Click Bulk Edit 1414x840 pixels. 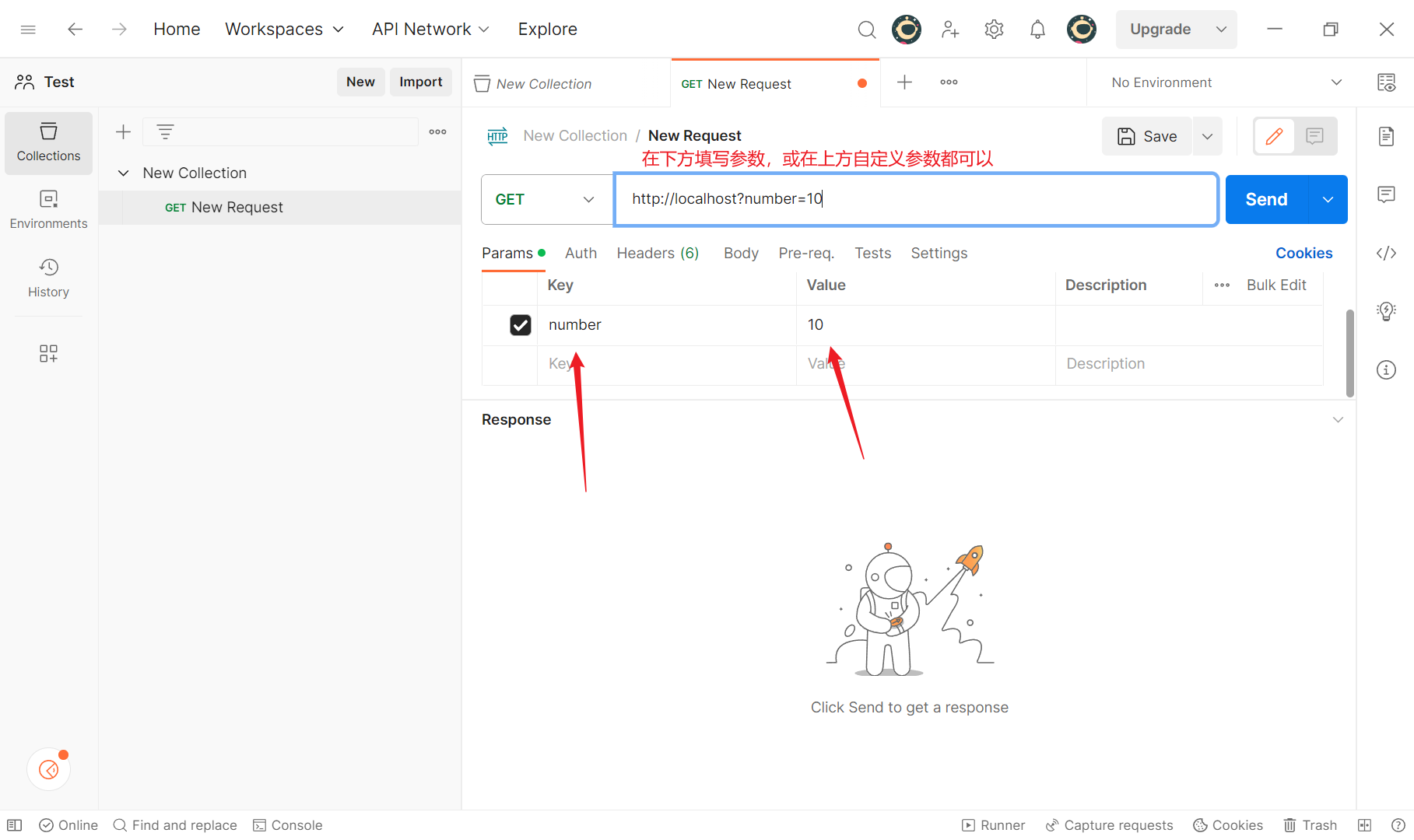(x=1276, y=285)
